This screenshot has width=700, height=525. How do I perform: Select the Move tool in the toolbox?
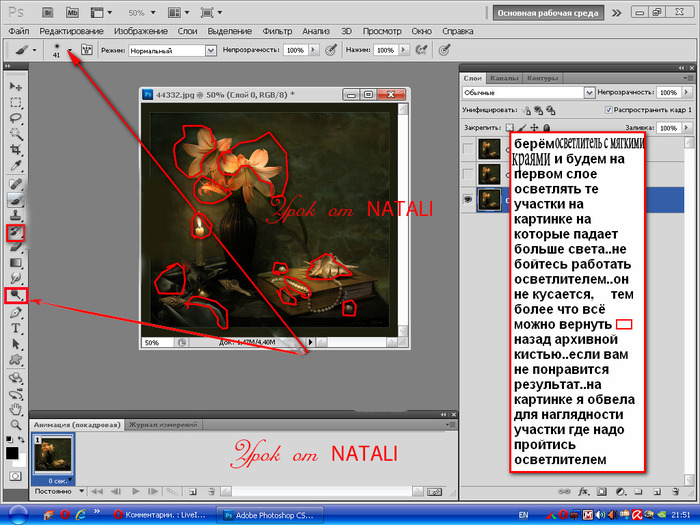tap(16, 86)
